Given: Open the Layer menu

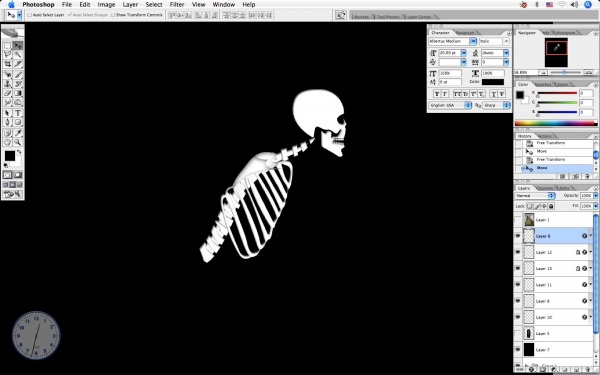Looking at the screenshot, I should [x=130, y=5].
